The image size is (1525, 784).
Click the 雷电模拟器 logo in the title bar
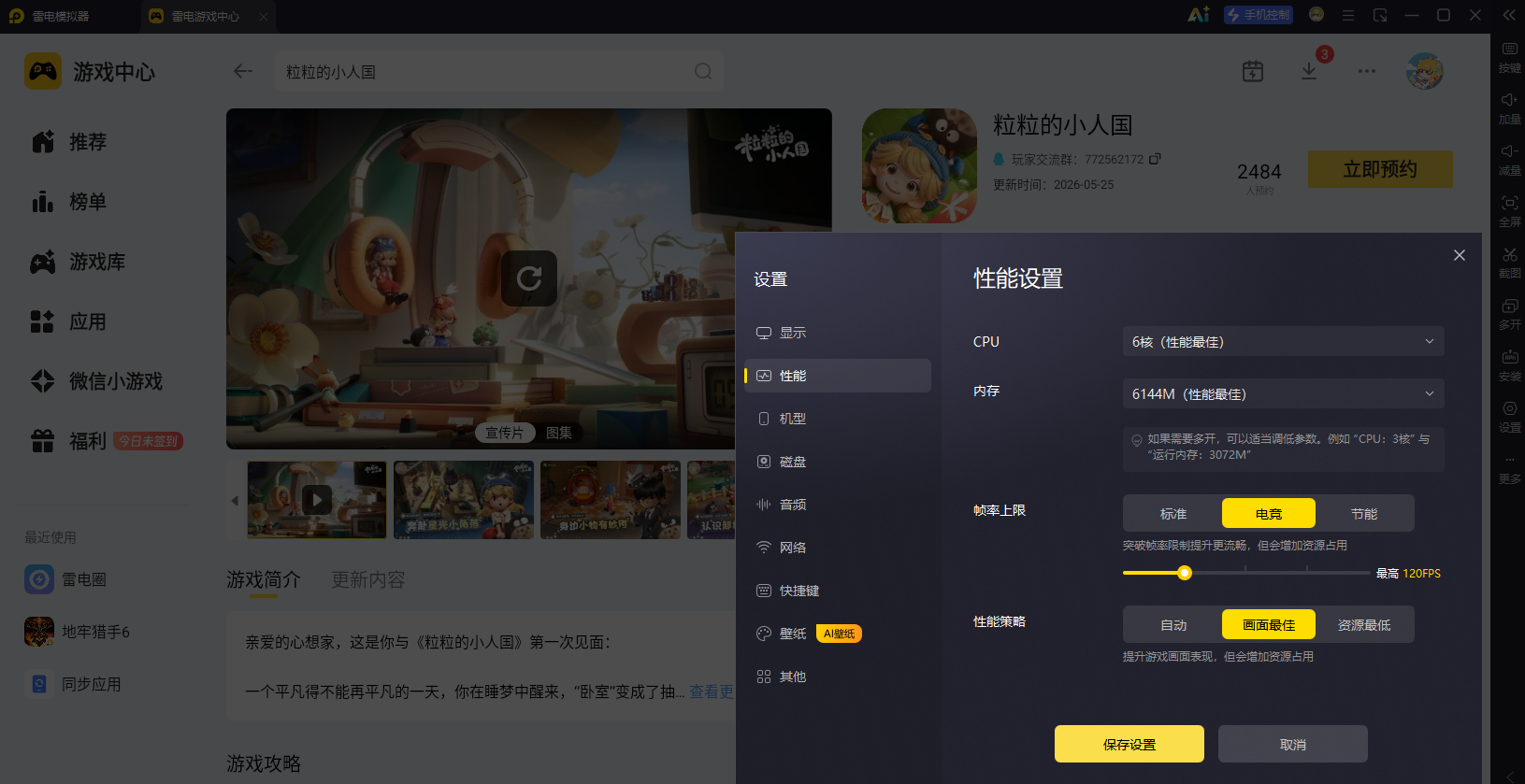16,16
